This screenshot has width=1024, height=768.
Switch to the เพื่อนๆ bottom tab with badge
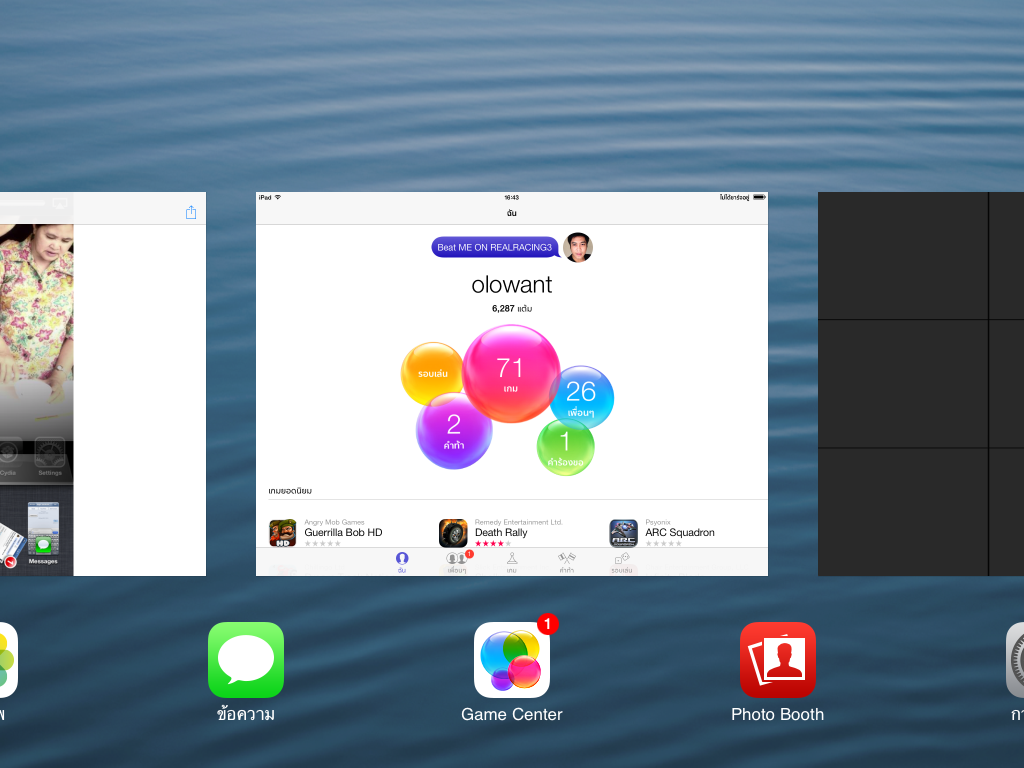click(457, 562)
